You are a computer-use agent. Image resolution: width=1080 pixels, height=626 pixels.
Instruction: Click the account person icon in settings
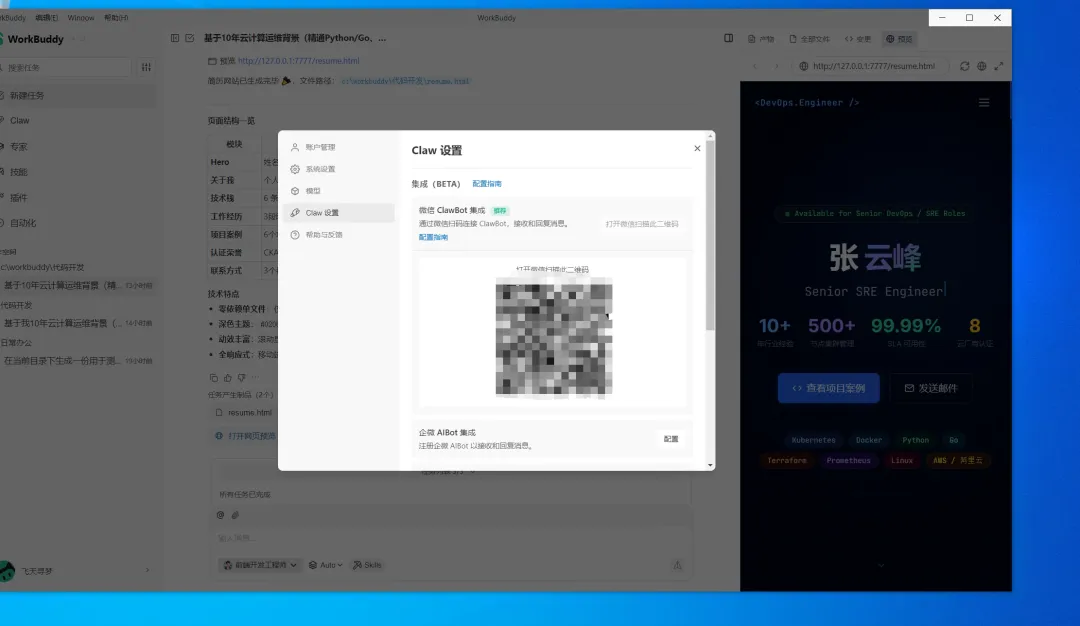[x=295, y=147]
